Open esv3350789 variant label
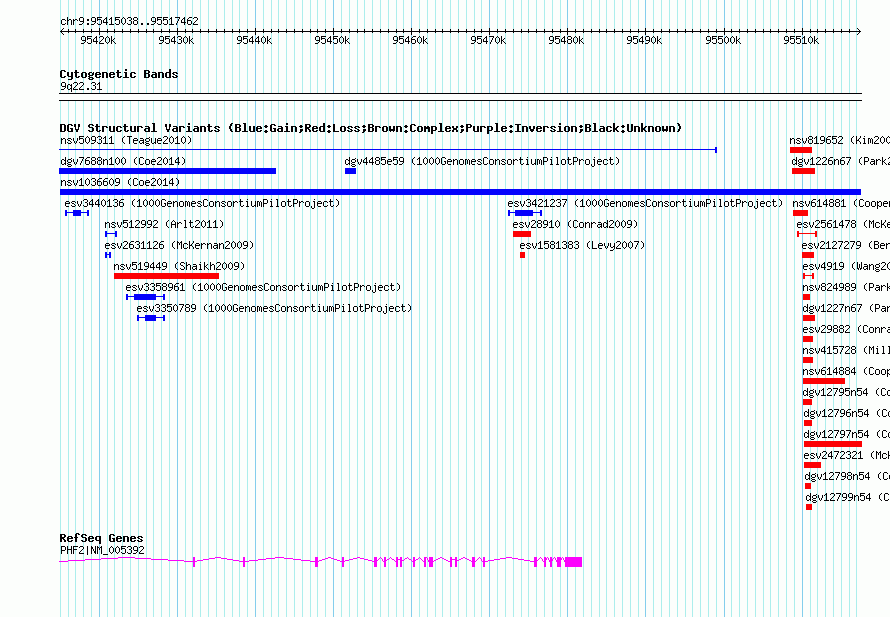Viewport: 890px width, 617px height. 274,308
